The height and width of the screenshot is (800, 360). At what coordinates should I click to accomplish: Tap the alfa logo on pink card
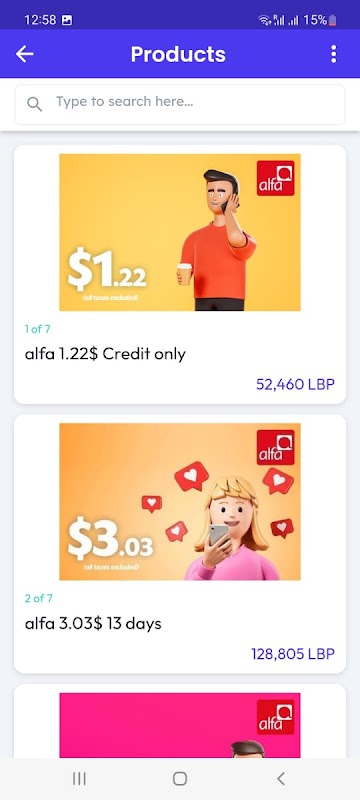point(275,717)
